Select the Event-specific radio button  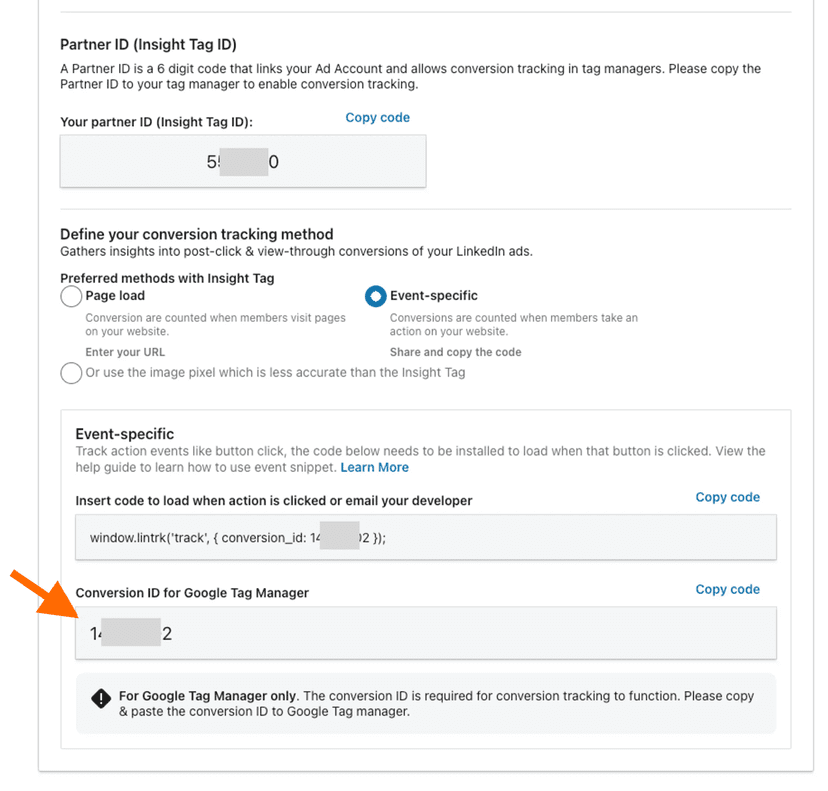375,296
